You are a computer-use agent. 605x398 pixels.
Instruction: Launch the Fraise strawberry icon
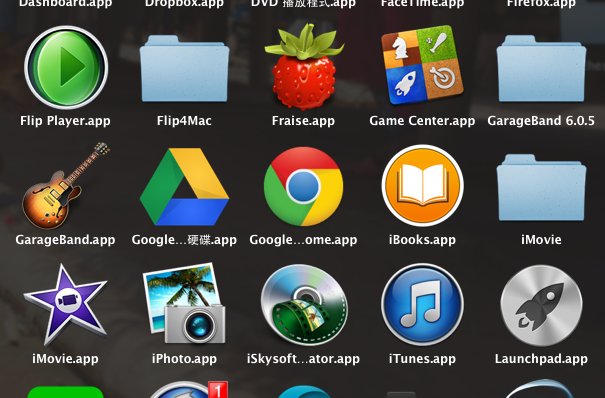click(304, 67)
